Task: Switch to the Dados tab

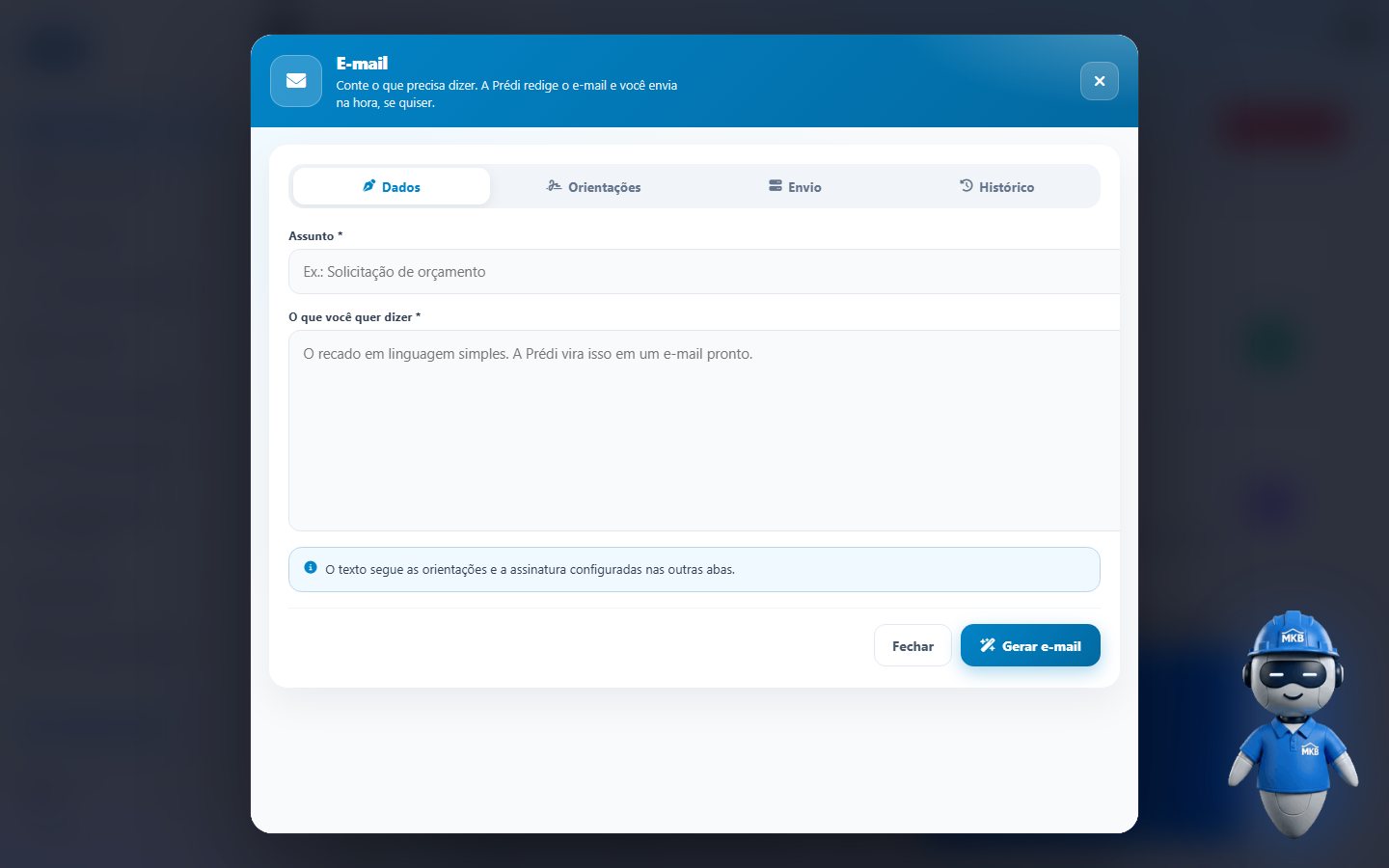Action: 392,186
